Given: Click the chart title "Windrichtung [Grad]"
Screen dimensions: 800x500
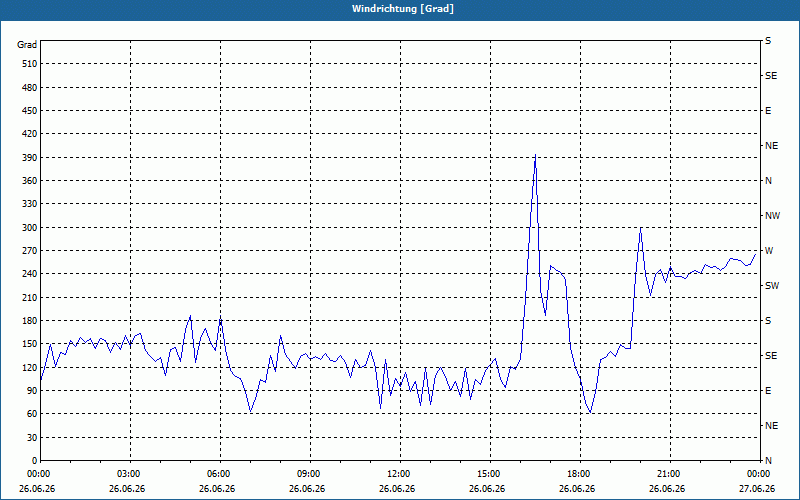Looking at the screenshot, I should pos(403,9).
